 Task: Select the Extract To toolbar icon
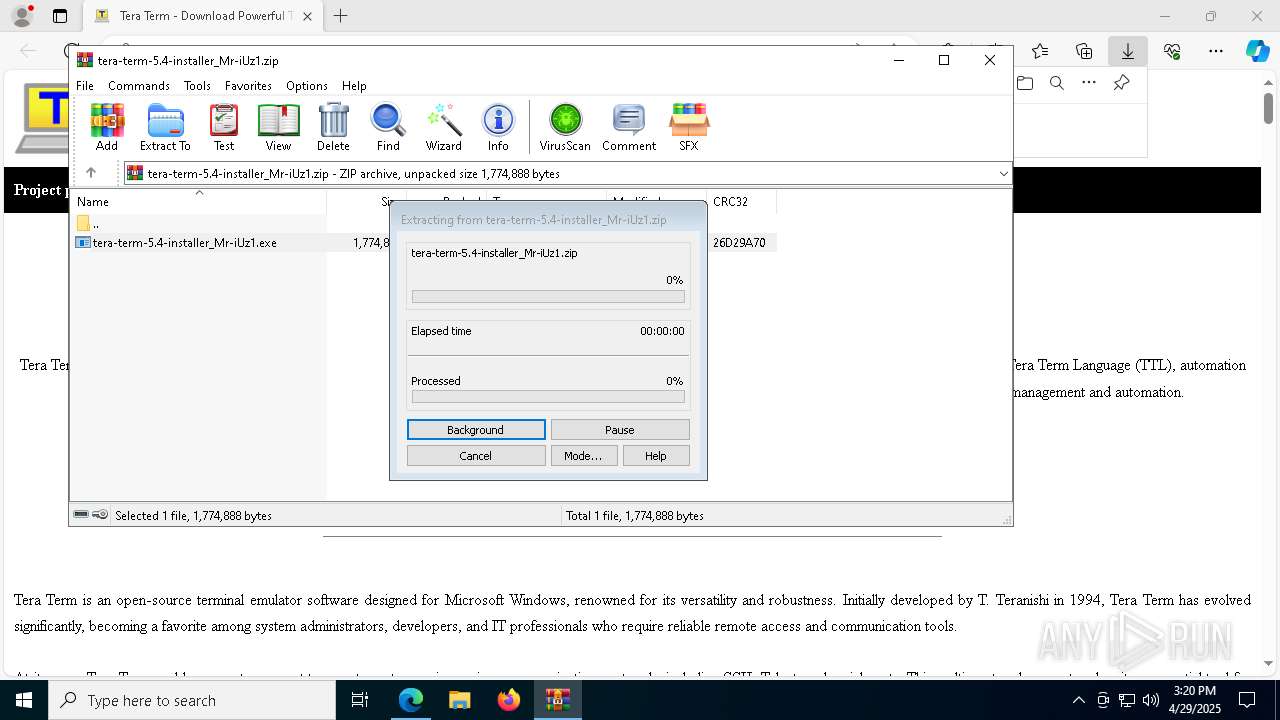tap(165, 127)
